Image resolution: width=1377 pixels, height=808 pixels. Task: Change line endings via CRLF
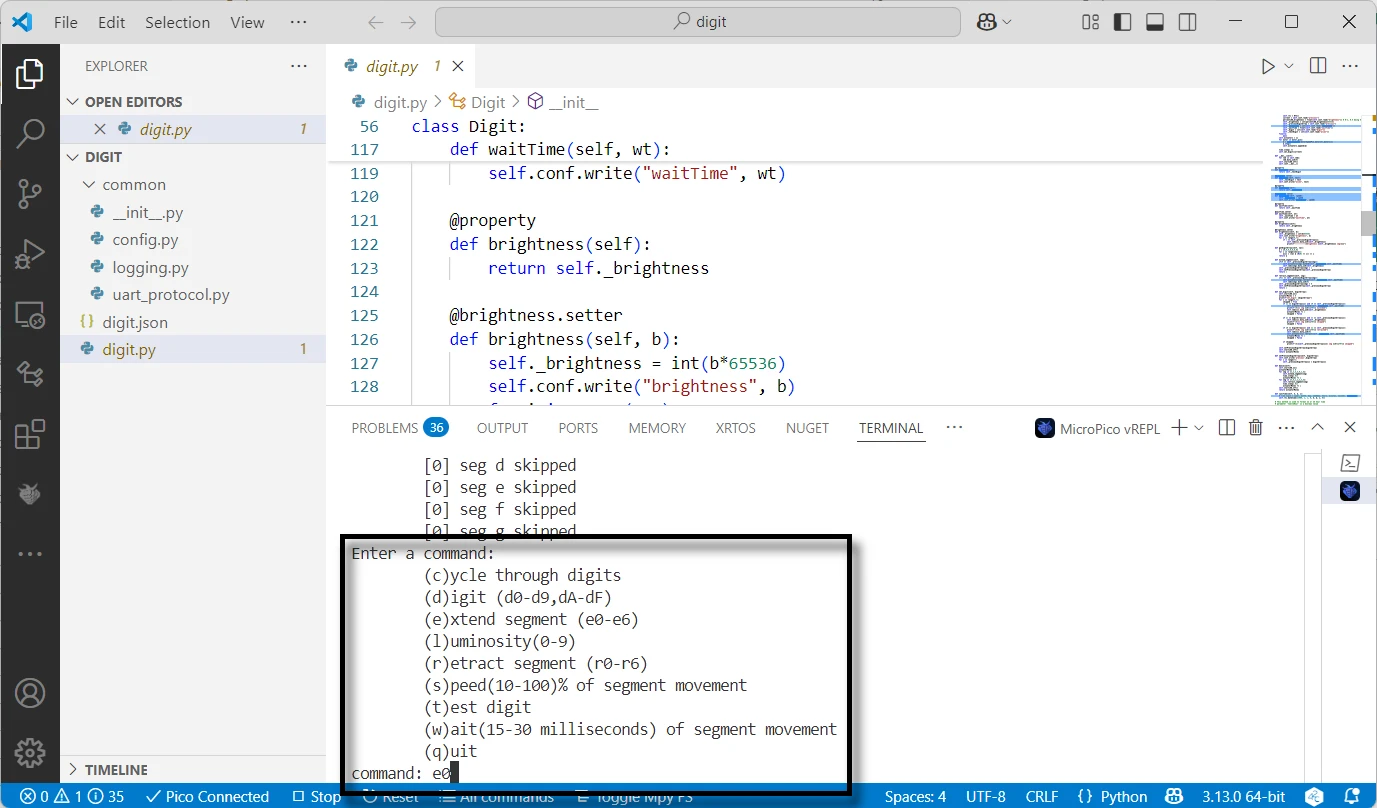[1042, 796]
